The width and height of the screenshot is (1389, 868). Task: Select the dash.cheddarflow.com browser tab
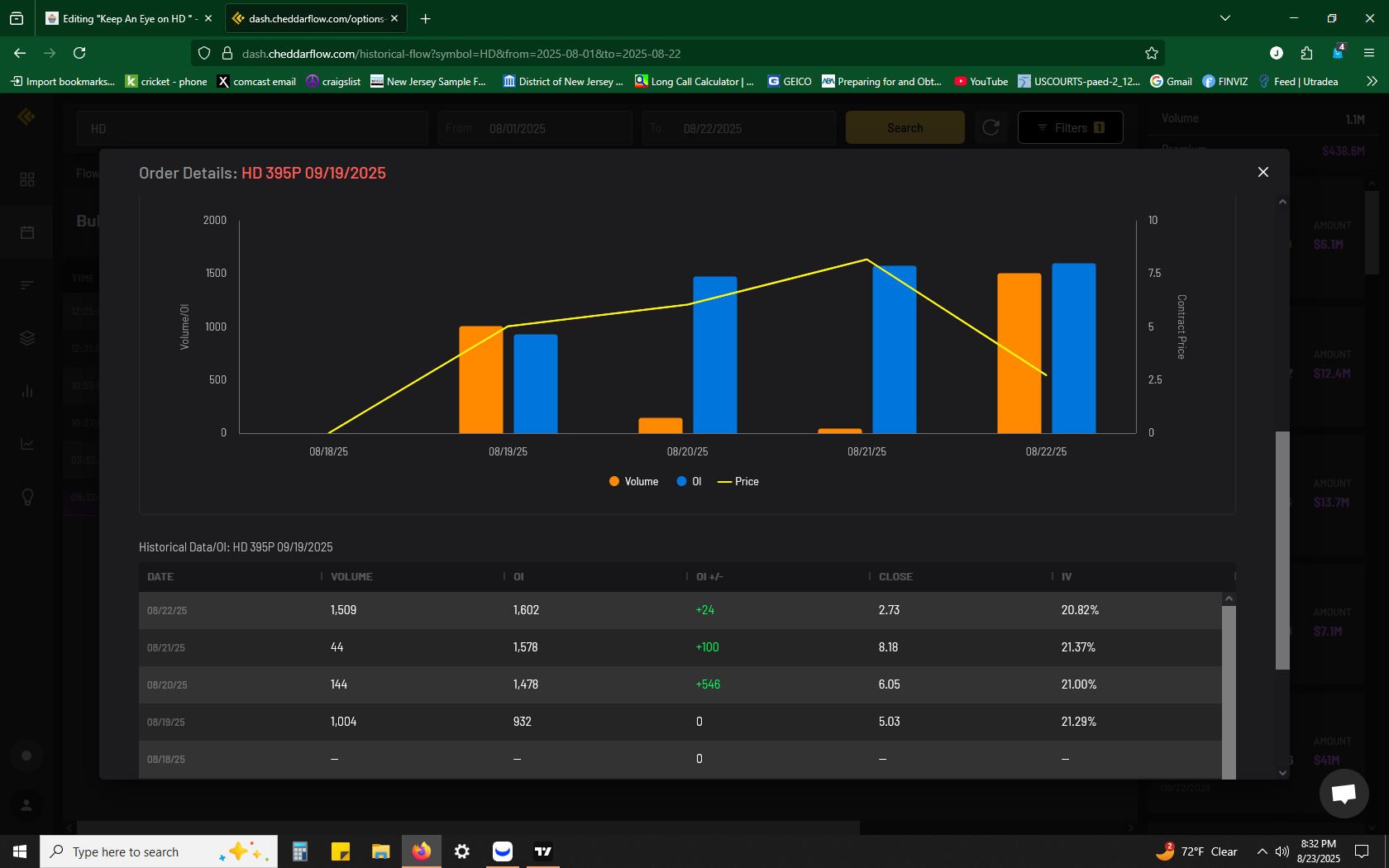coord(315,18)
